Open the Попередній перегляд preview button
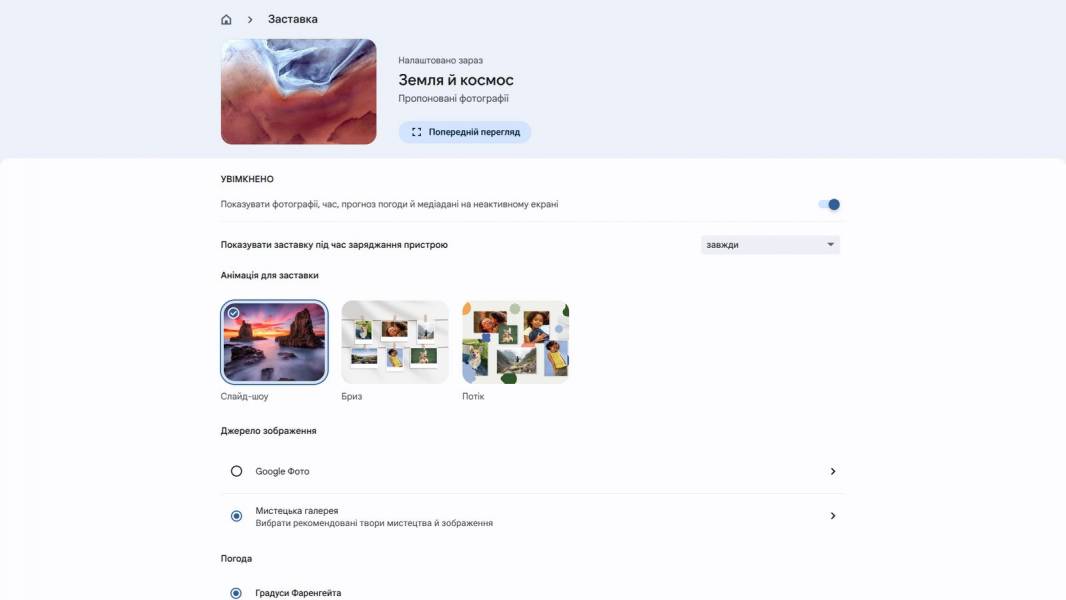The width and height of the screenshot is (1066, 600). [465, 132]
